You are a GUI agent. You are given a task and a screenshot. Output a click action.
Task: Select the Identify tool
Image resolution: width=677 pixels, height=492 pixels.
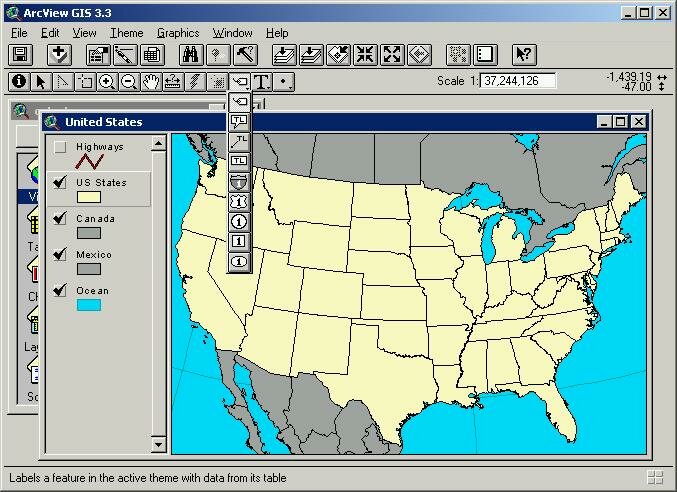[19, 82]
